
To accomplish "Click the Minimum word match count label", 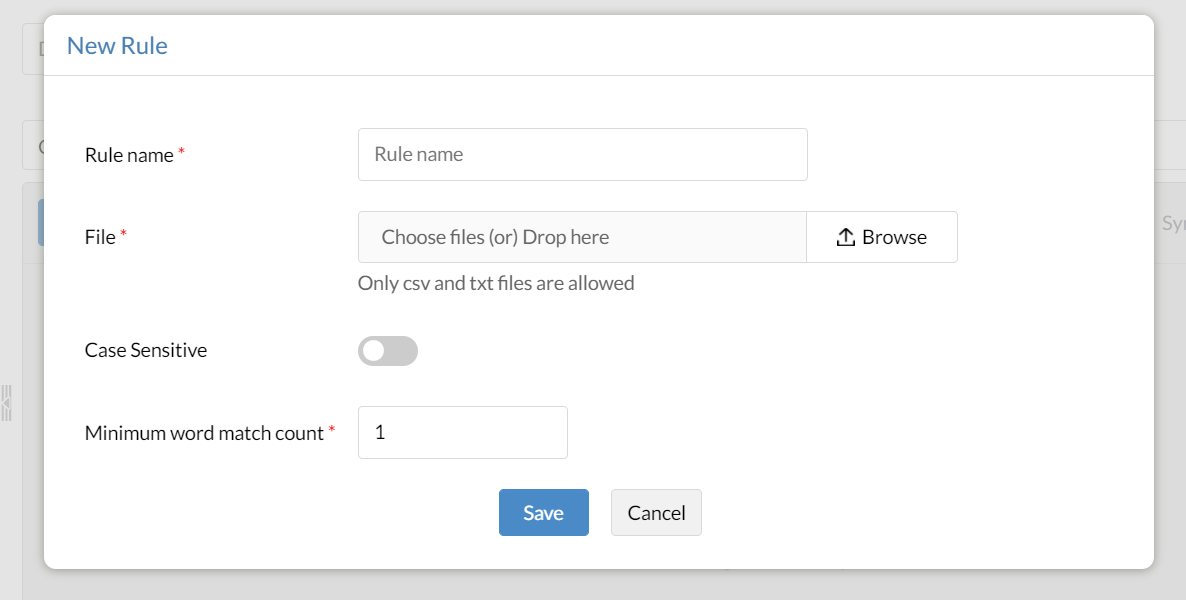I will pos(204,434).
